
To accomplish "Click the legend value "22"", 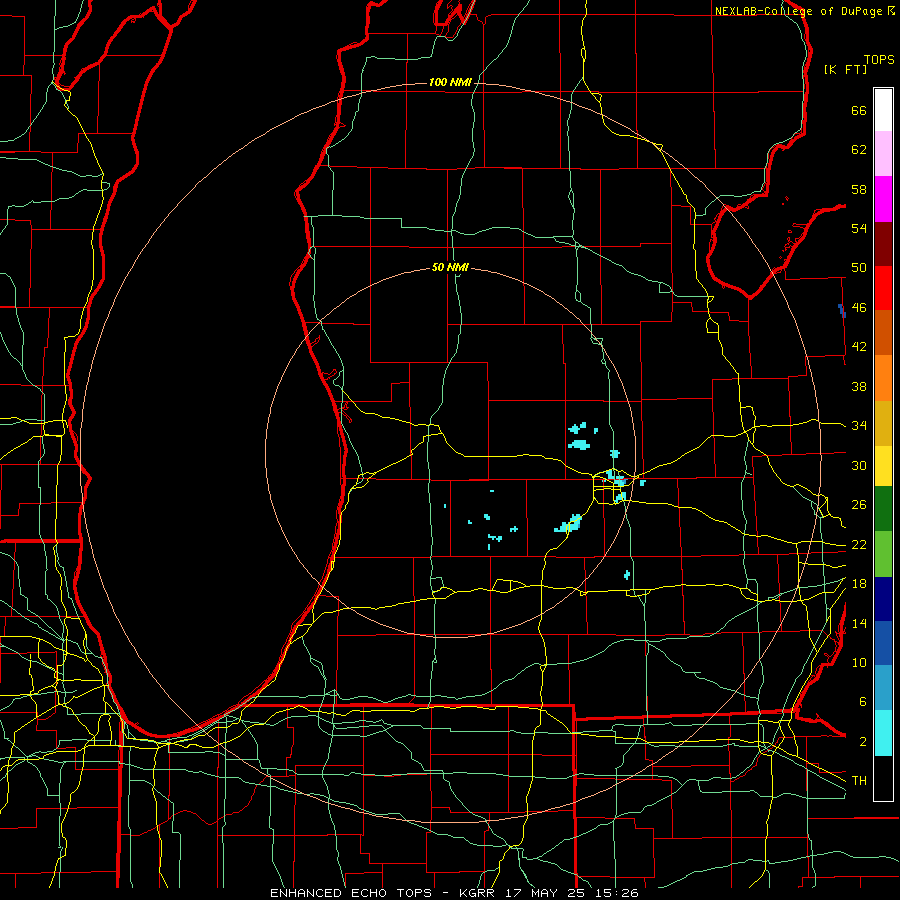I will tap(859, 544).
